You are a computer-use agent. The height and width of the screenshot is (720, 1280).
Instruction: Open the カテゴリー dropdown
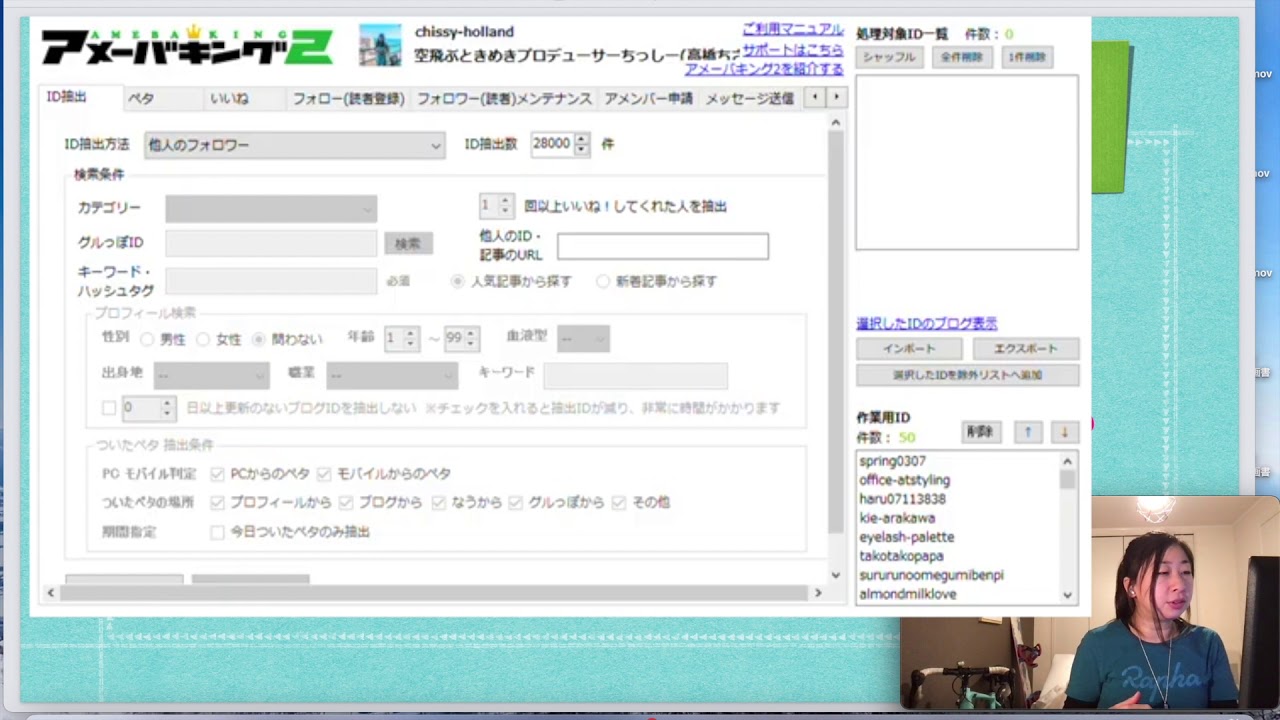271,208
